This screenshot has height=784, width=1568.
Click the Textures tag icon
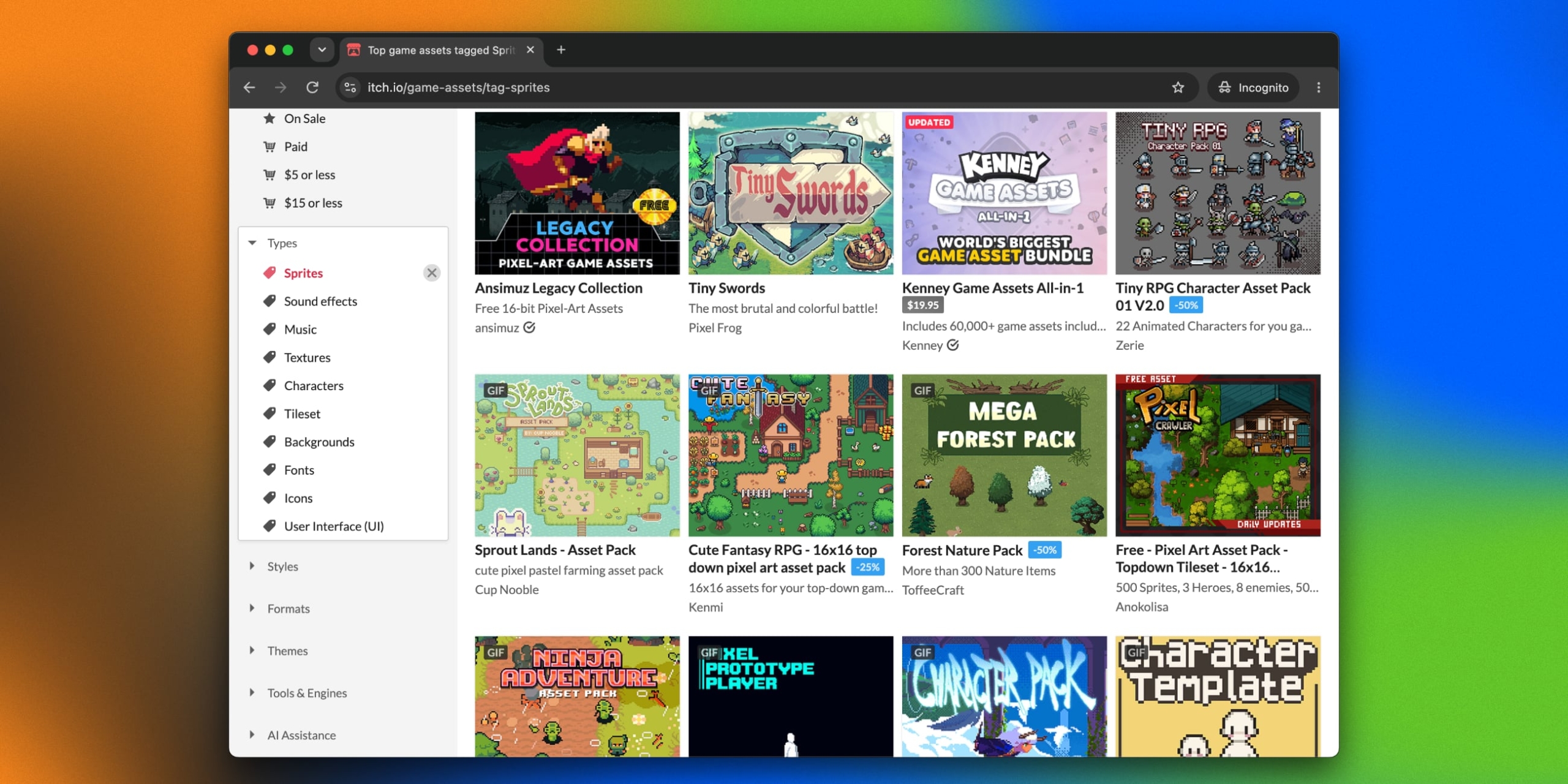[x=269, y=358]
